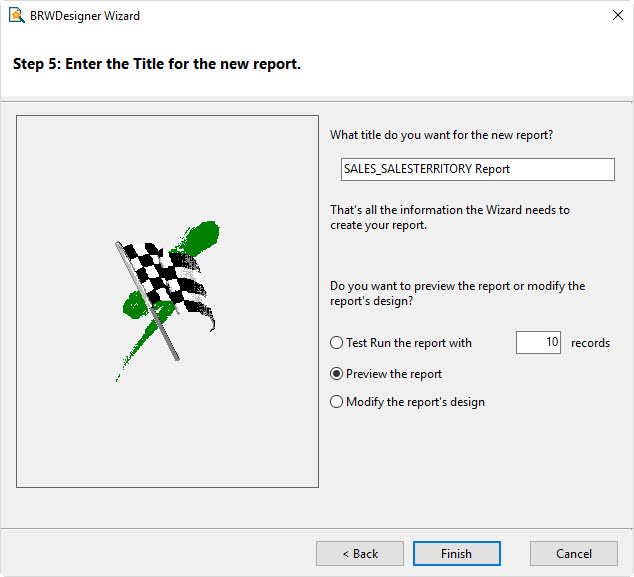Click the gray flagpole in the illustration
The image size is (634, 577).
pos(148,301)
